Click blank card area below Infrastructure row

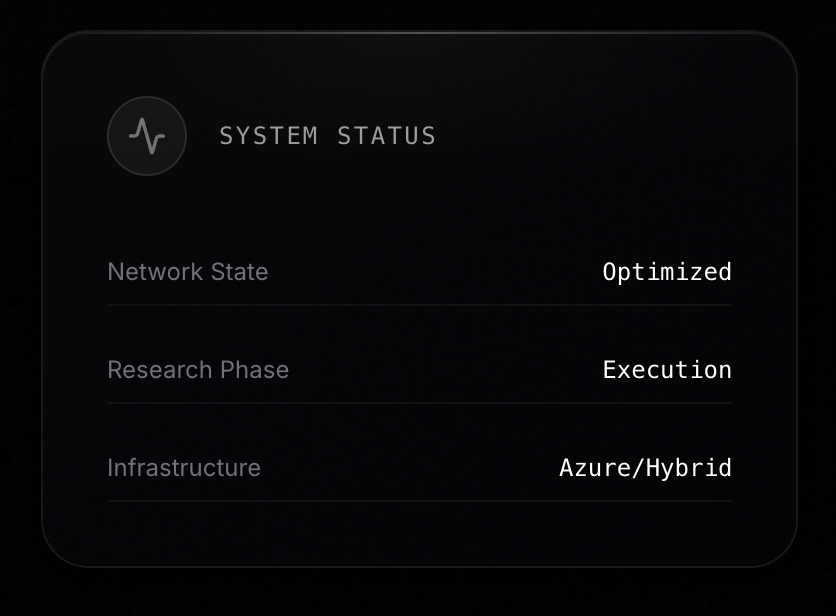419,535
